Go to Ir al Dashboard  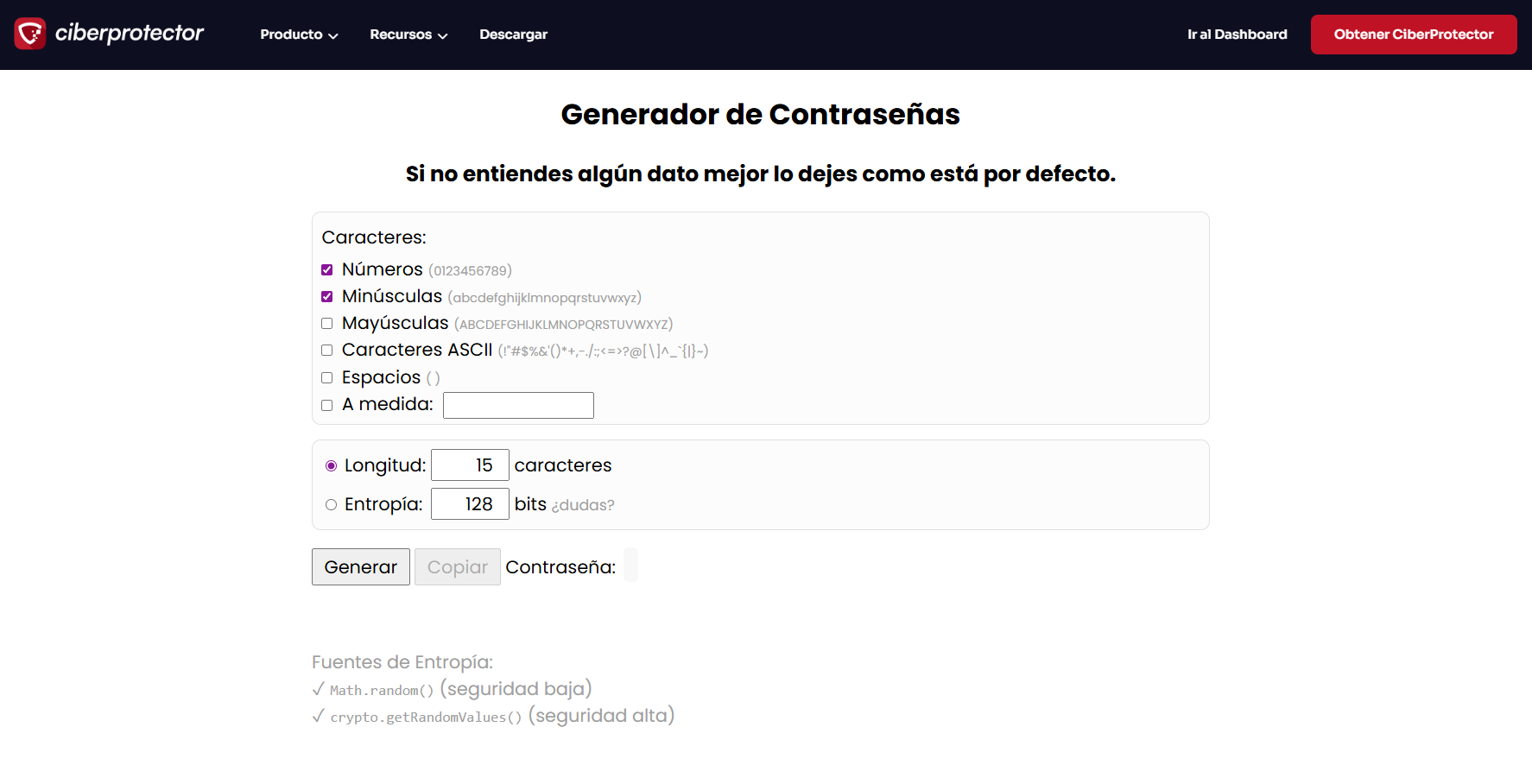(x=1237, y=35)
